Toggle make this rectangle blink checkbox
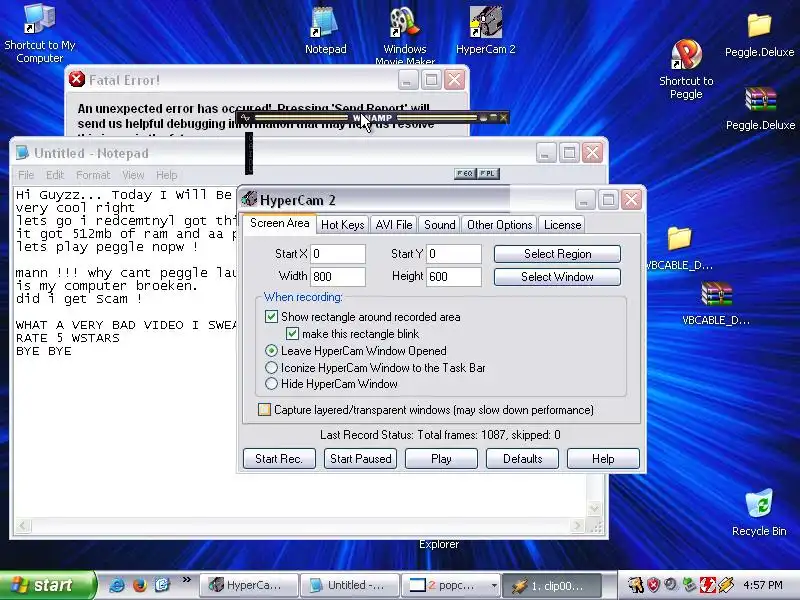The width and height of the screenshot is (800, 600). pos(292,334)
